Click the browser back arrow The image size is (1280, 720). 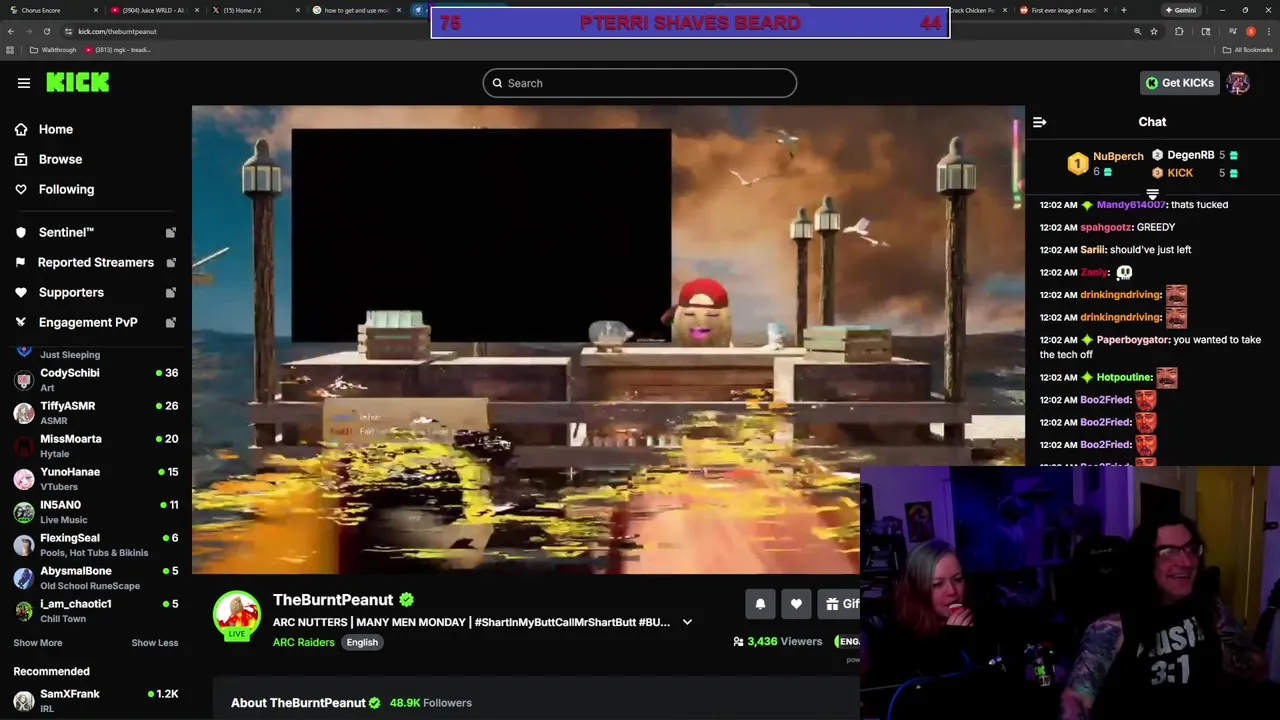[11, 31]
